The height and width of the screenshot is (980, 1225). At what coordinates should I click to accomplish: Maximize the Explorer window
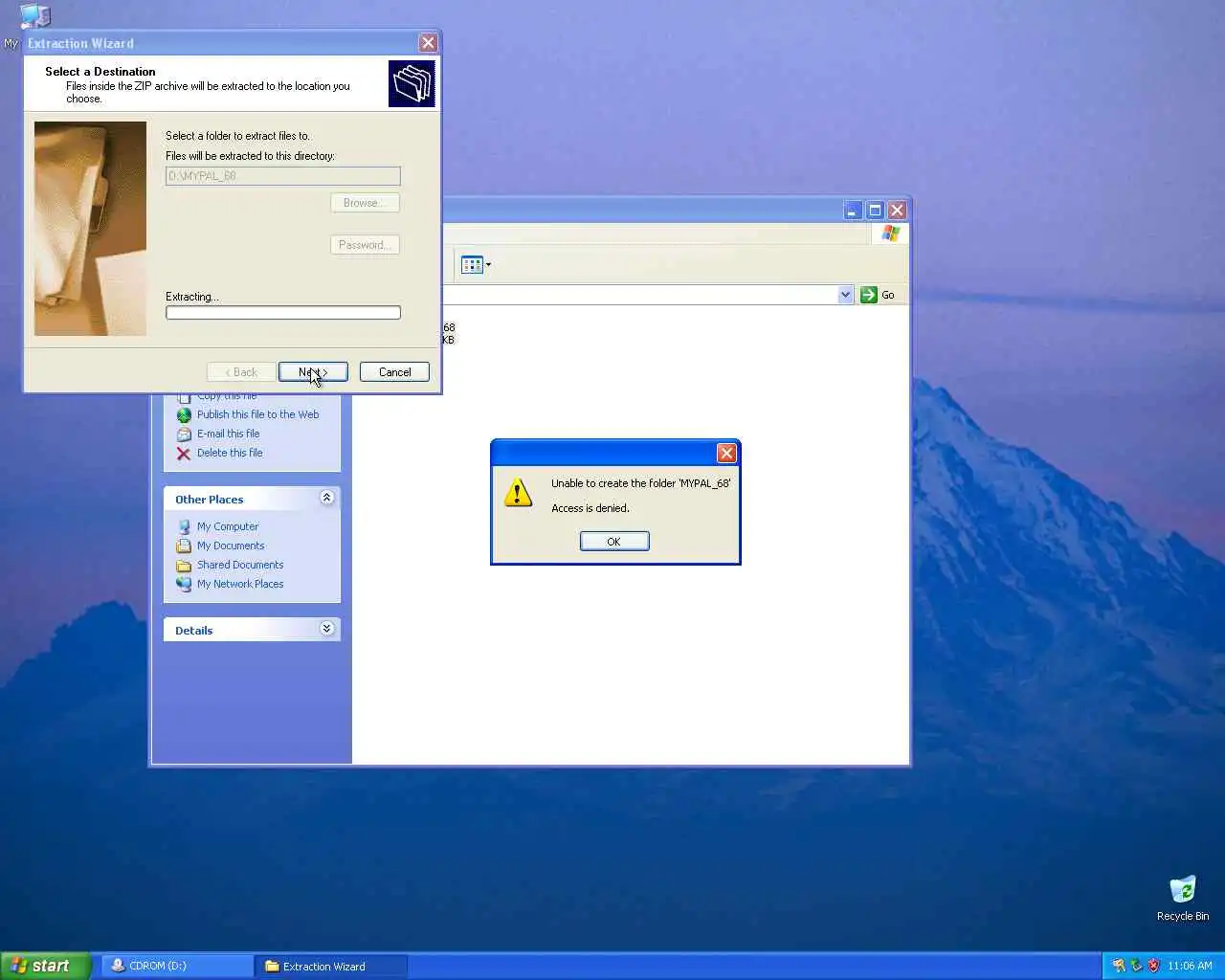(875, 211)
